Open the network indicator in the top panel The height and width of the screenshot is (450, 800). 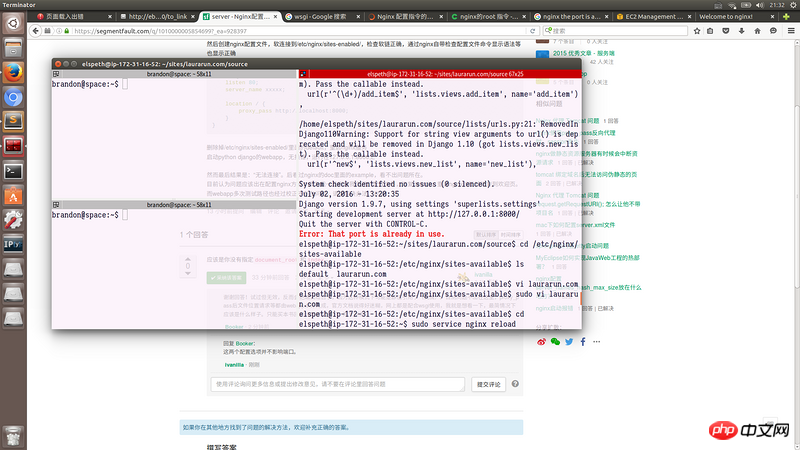(x=732, y=5)
